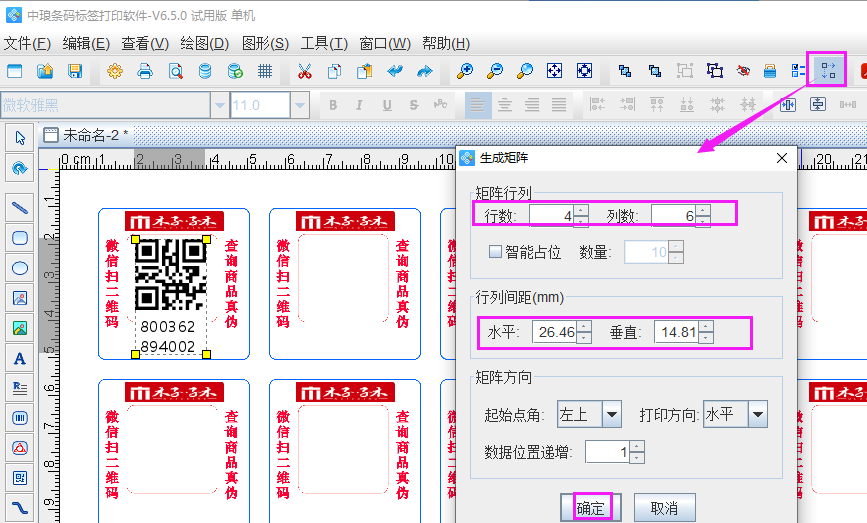Screen dimensions: 867x523
Task: Open the 绘图(D) menu
Action: [205, 43]
